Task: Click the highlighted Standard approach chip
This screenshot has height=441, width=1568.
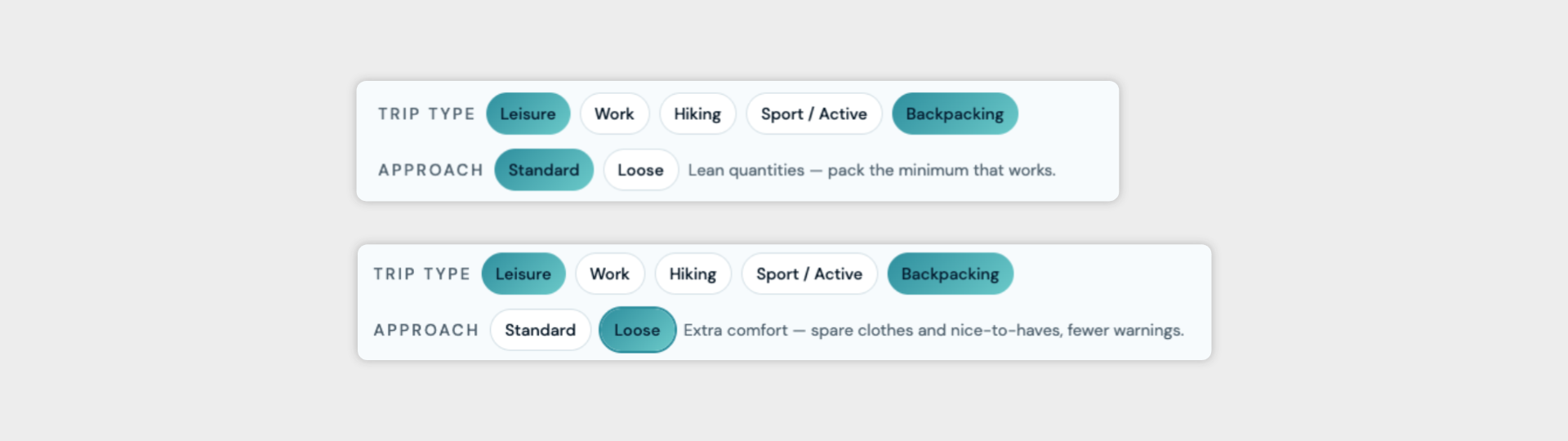Action: tap(544, 170)
